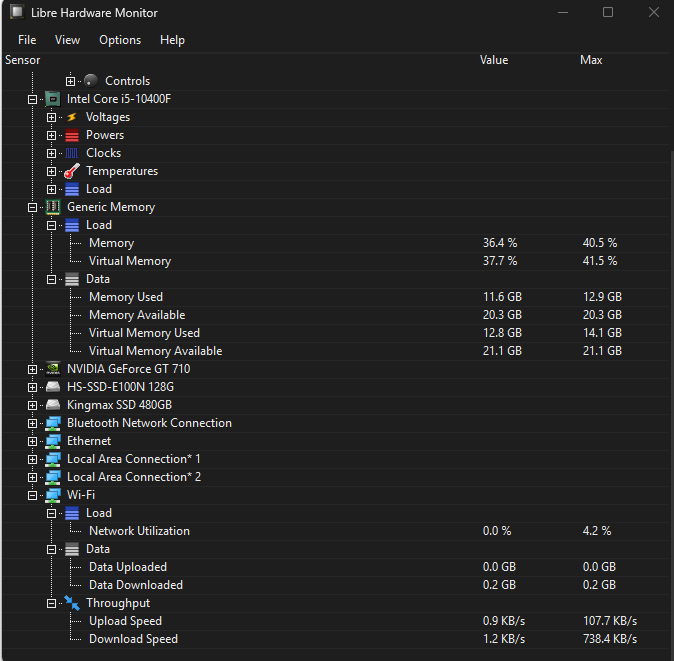Click the Generic Memory RAM icon
This screenshot has width=674, height=661.
click(53, 207)
